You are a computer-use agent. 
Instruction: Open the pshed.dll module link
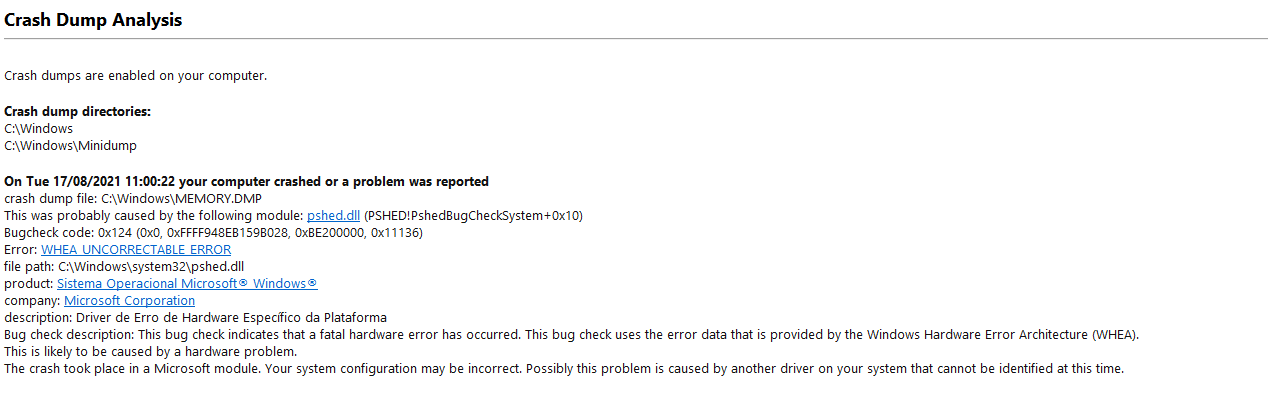point(333,216)
